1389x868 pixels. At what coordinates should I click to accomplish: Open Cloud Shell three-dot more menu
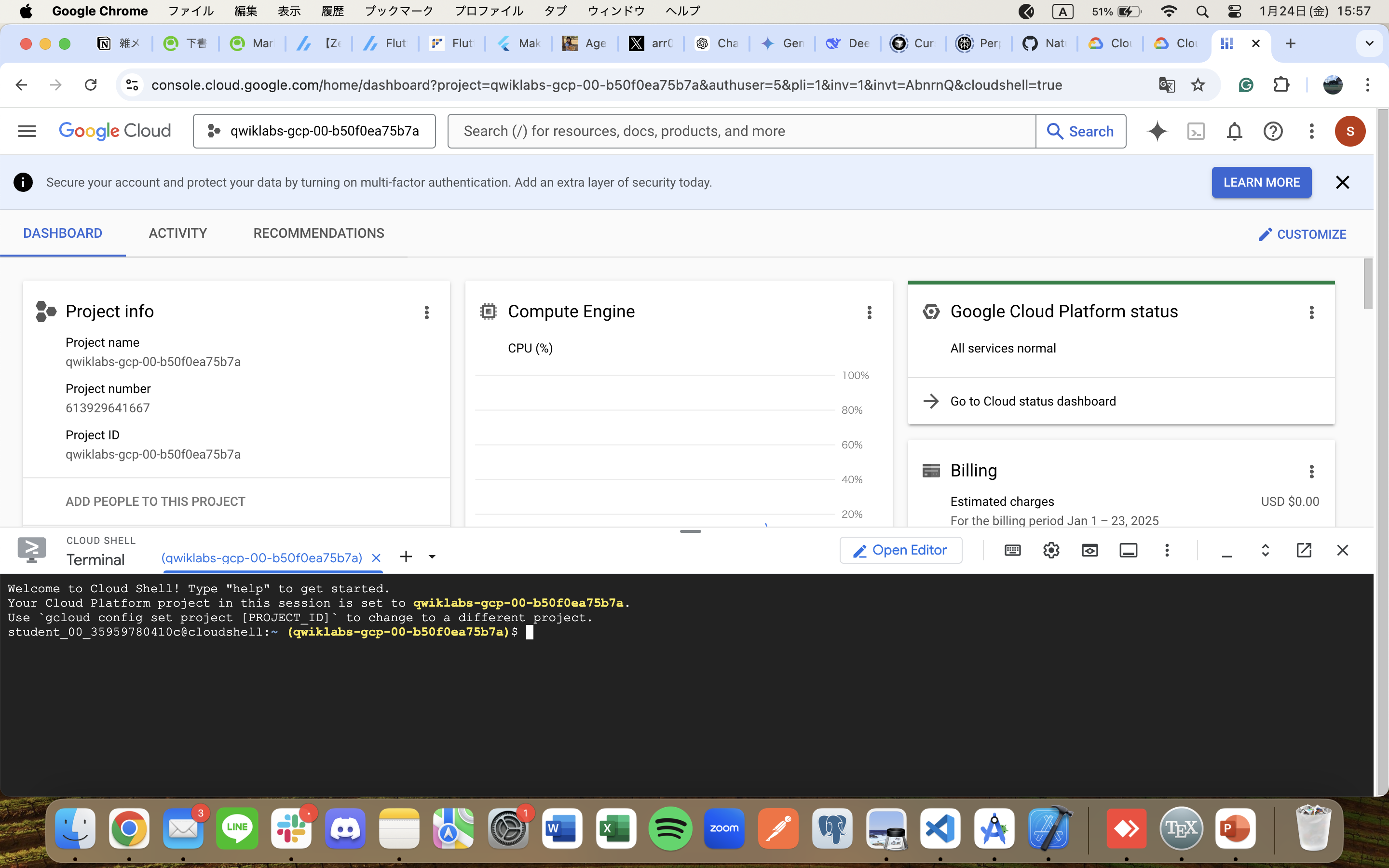pos(1167,550)
